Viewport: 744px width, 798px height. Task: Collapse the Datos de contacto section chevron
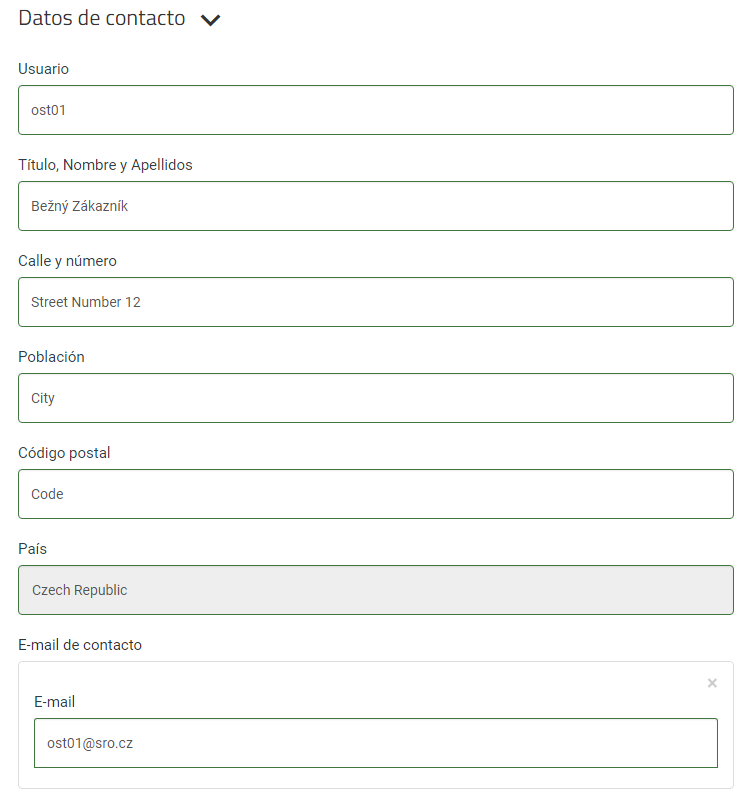click(210, 20)
